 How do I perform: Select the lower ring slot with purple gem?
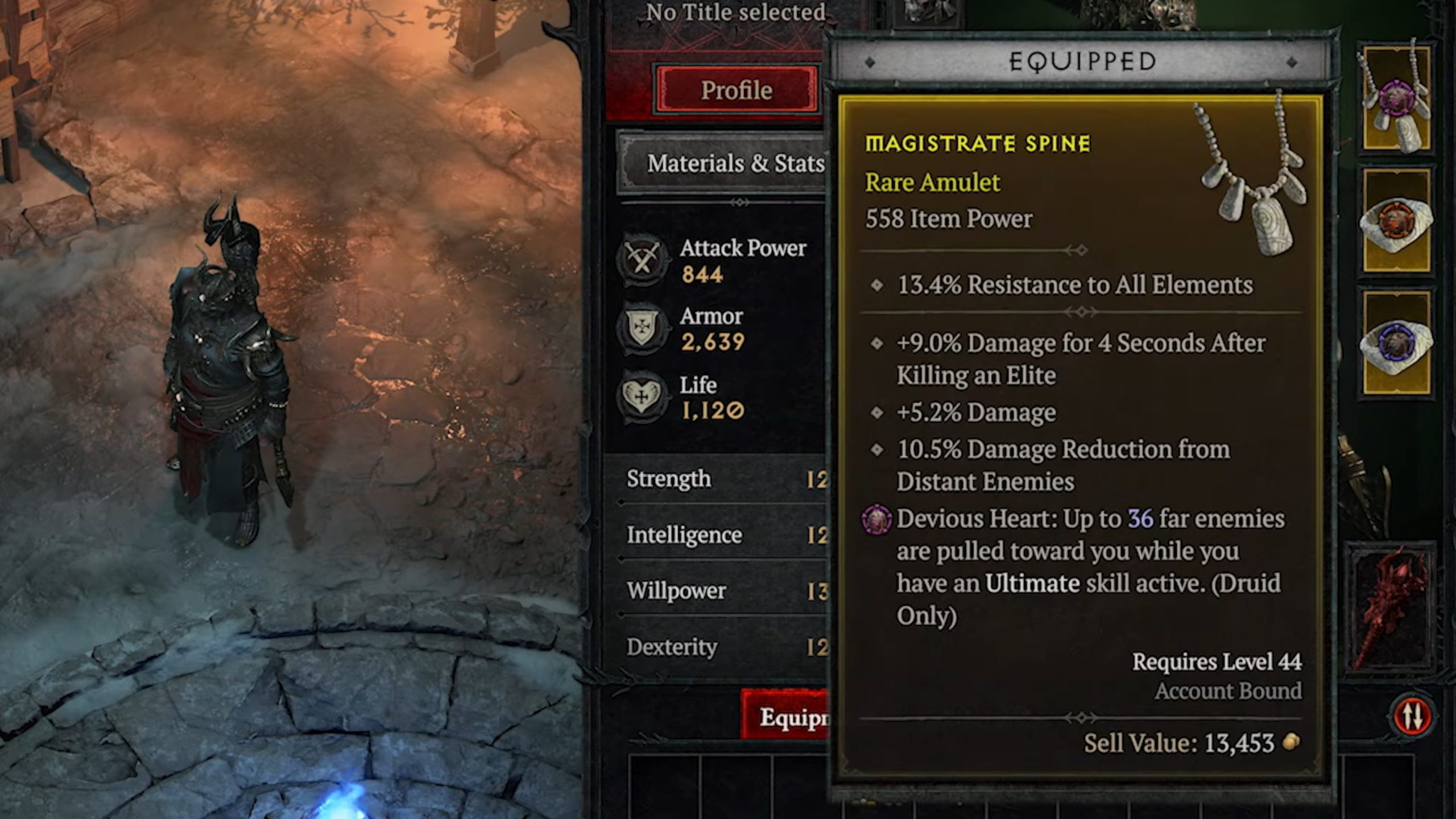1397,342
